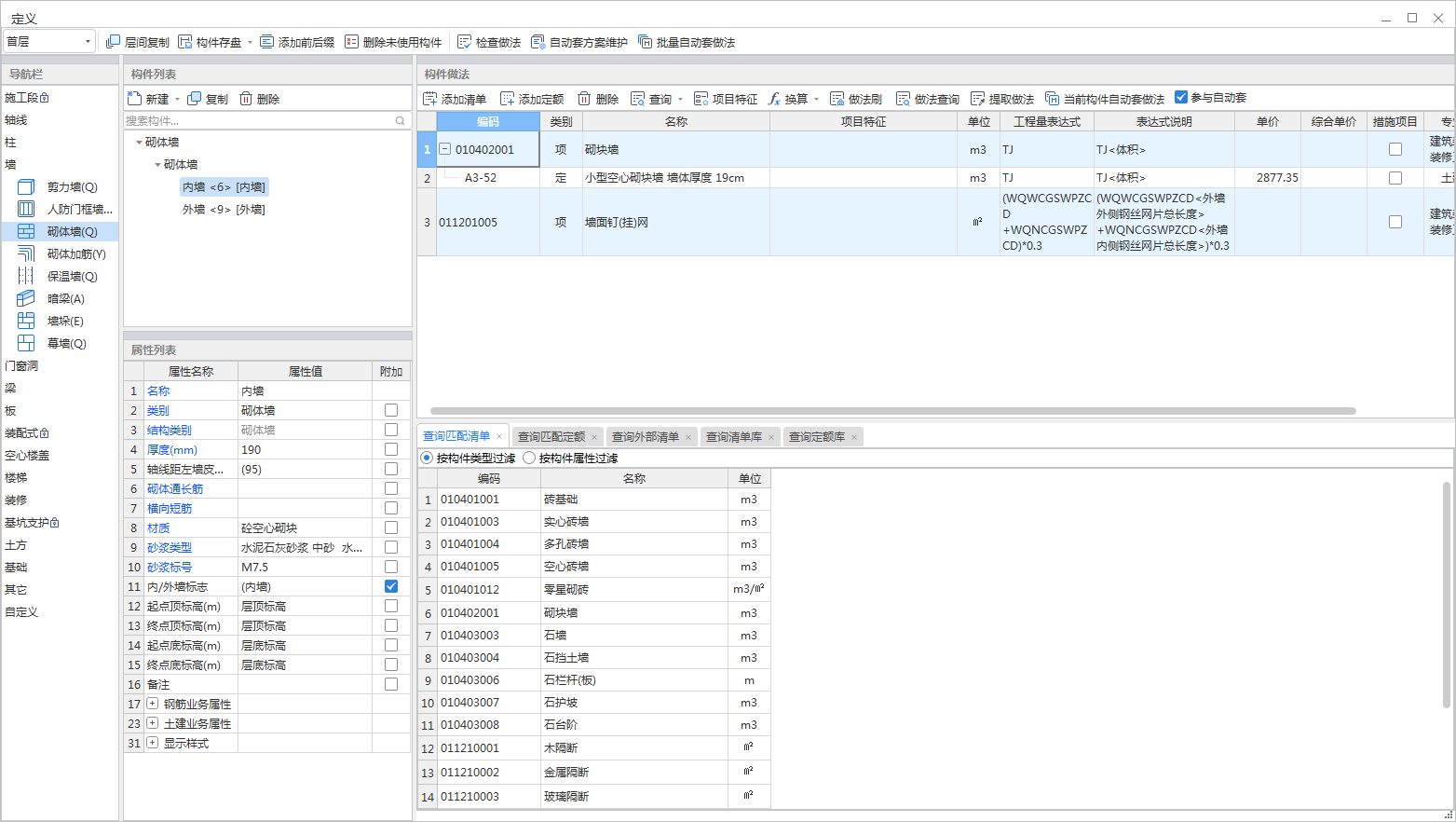Collapse row 010402001 in 构件做法
This screenshot has width=1456, height=822.
coord(444,149)
